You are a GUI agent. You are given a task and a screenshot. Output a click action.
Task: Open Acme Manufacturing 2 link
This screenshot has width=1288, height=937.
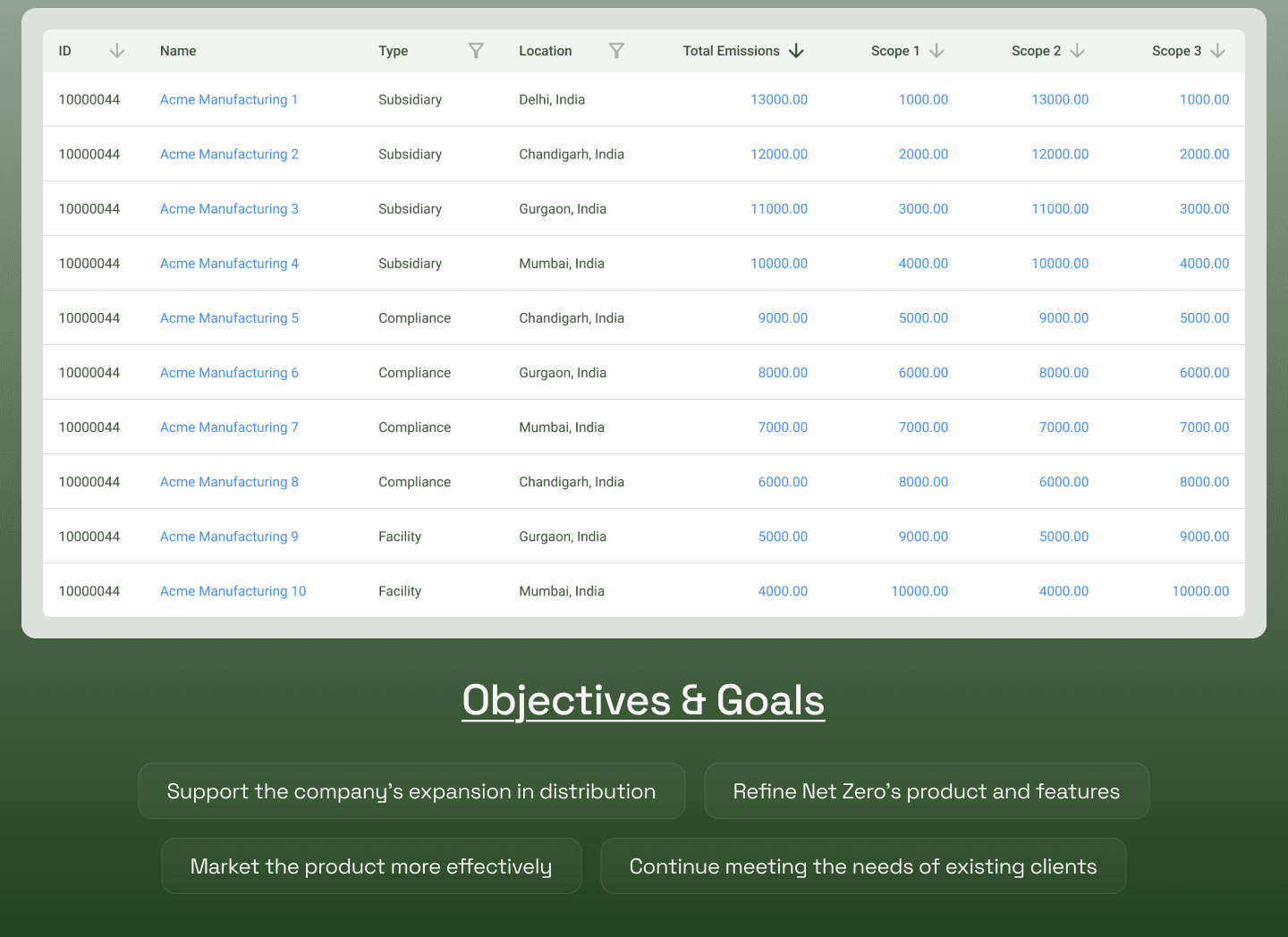tap(229, 154)
